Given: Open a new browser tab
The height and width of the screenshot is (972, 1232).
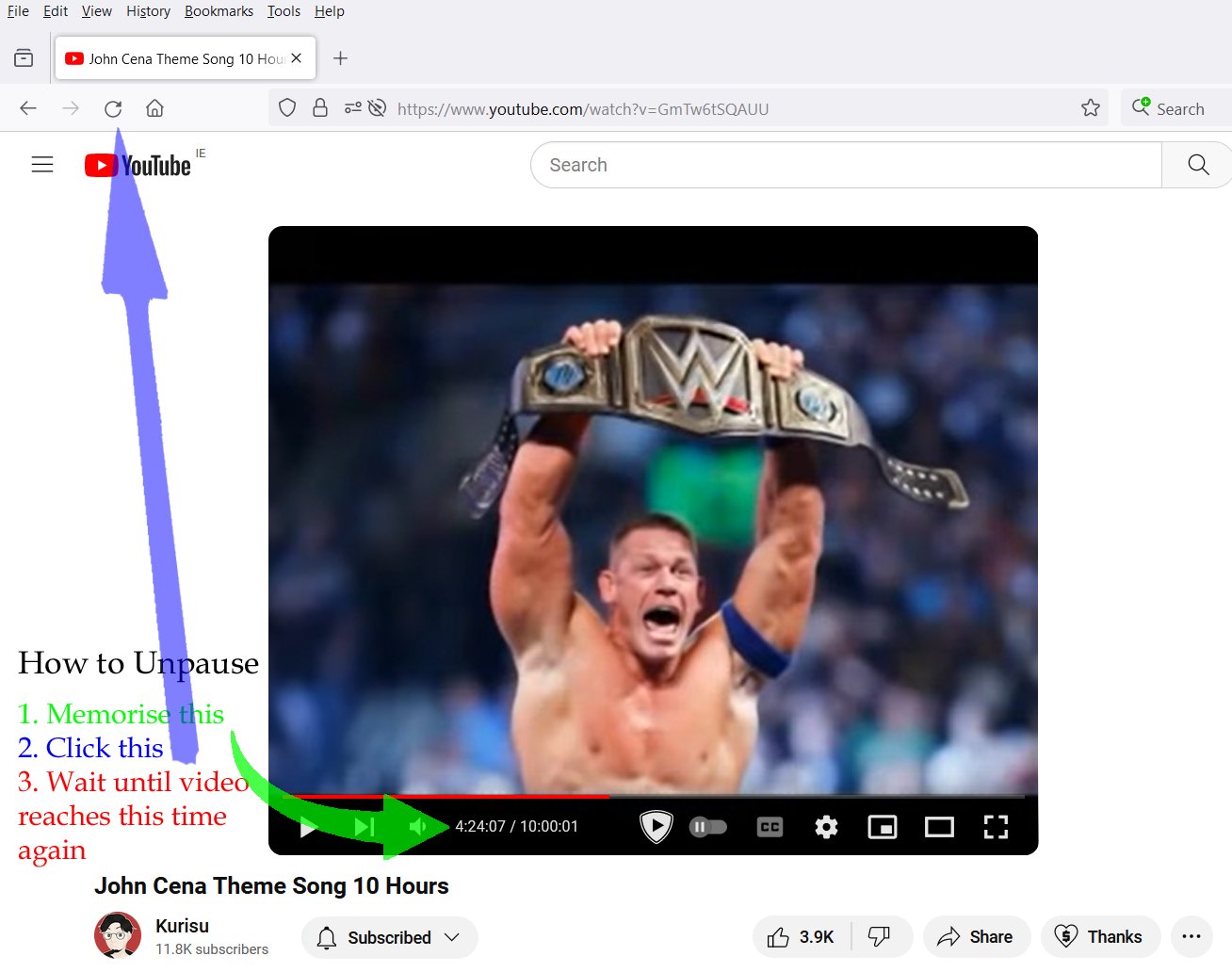Looking at the screenshot, I should click(341, 58).
